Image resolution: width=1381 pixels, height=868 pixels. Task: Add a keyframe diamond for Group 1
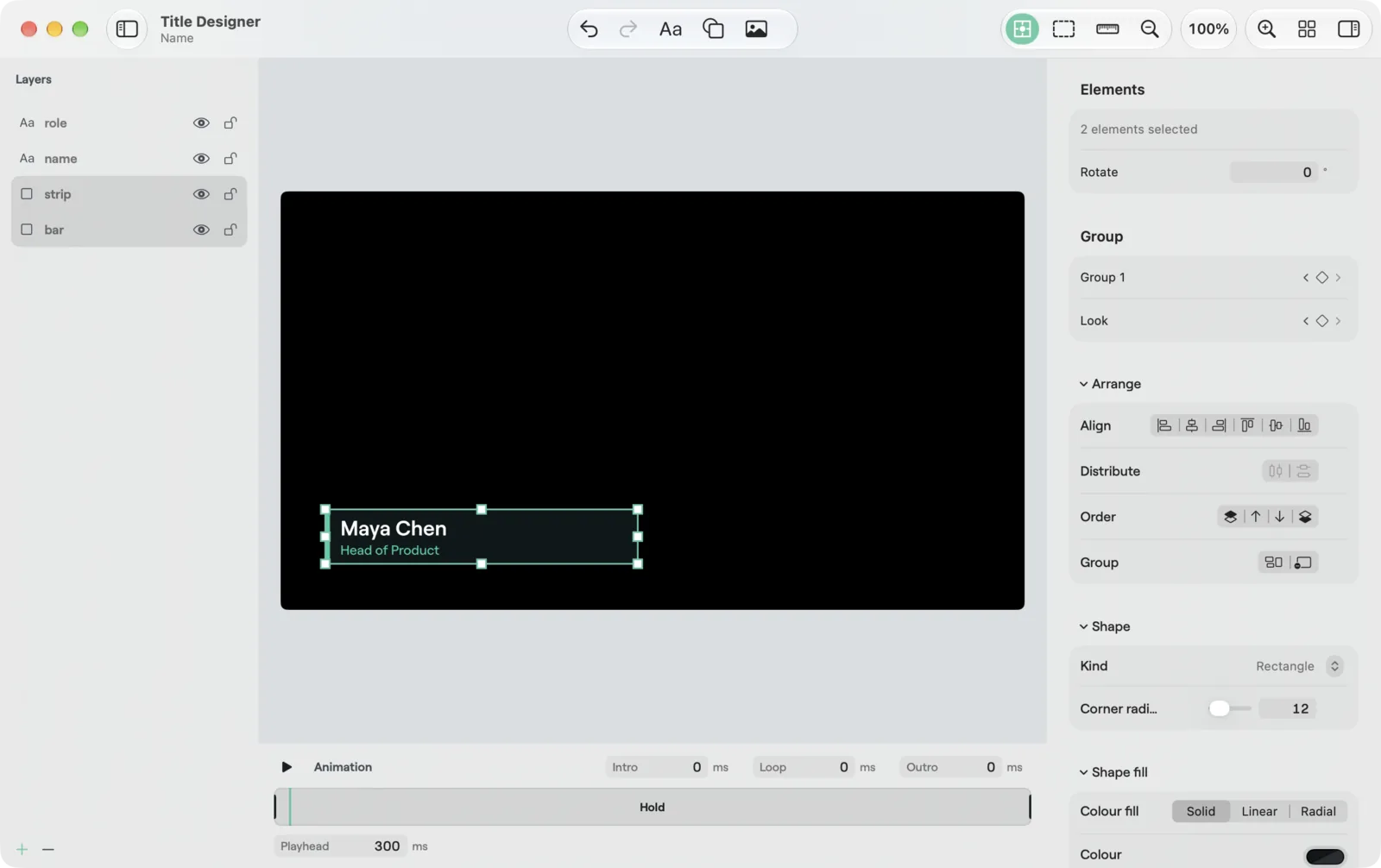click(x=1321, y=278)
